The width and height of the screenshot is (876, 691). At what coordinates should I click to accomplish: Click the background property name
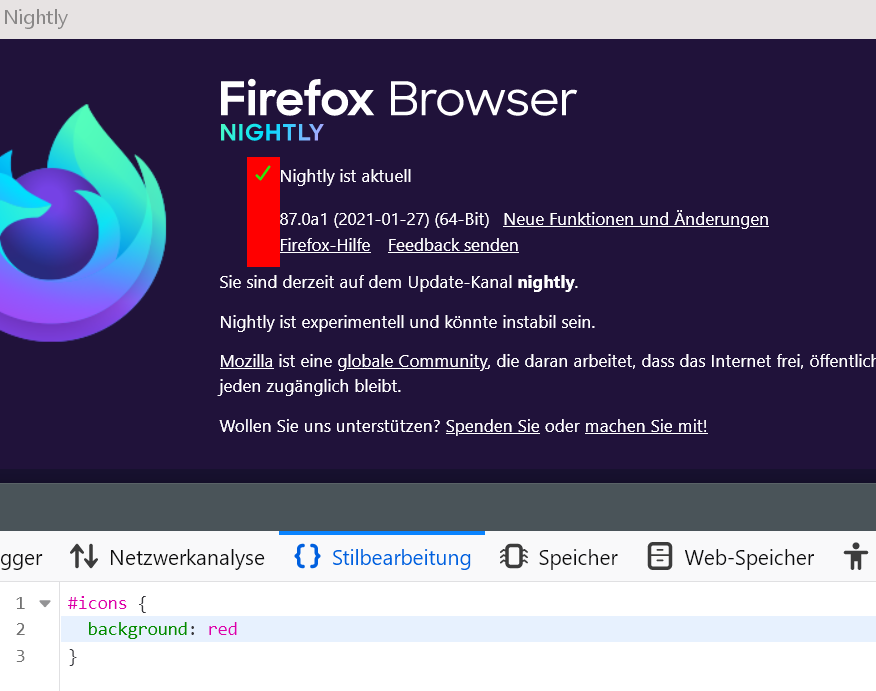pos(137,629)
